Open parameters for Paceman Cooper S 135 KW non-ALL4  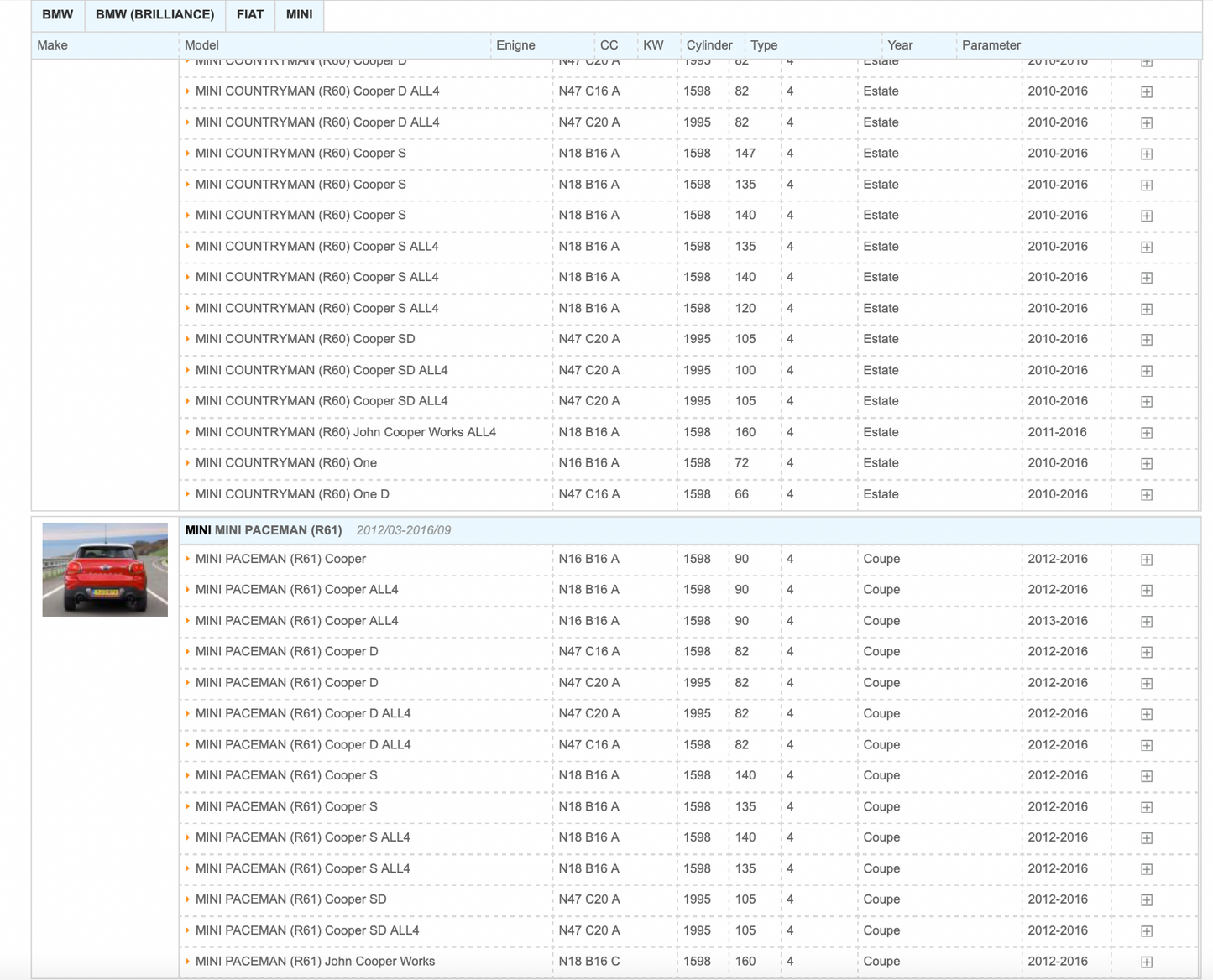click(x=1147, y=807)
